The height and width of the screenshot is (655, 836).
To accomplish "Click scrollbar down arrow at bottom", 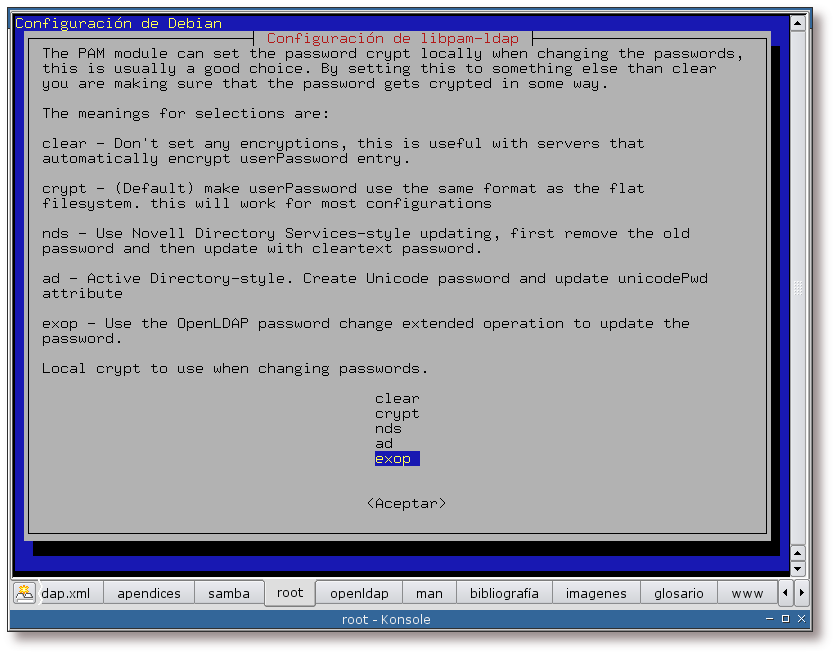I will coord(797,568).
